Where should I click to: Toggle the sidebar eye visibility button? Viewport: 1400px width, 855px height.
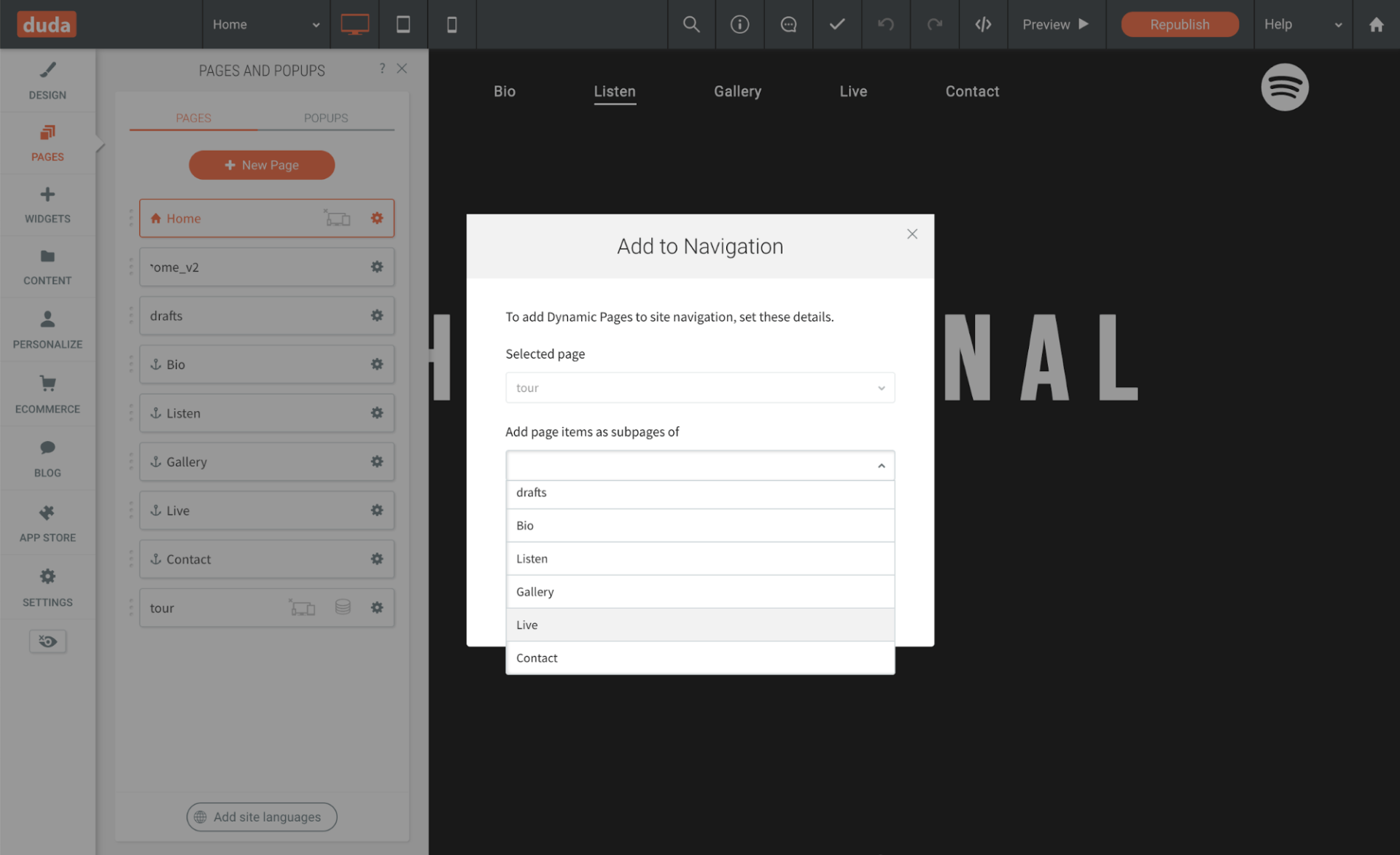[47, 641]
